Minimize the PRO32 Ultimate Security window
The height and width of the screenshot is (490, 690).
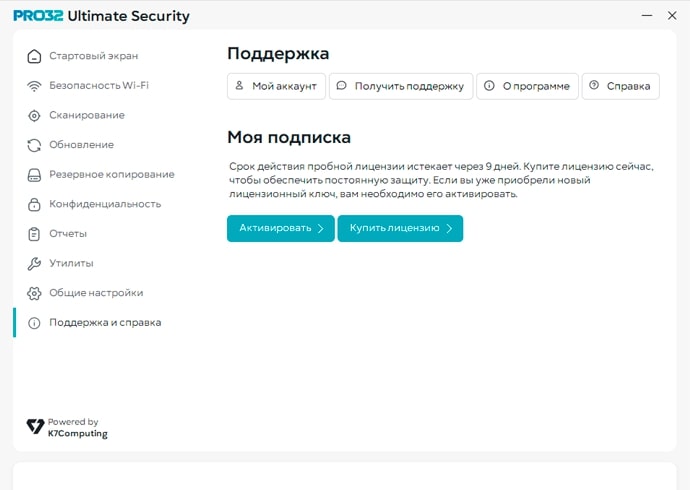[x=646, y=15]
